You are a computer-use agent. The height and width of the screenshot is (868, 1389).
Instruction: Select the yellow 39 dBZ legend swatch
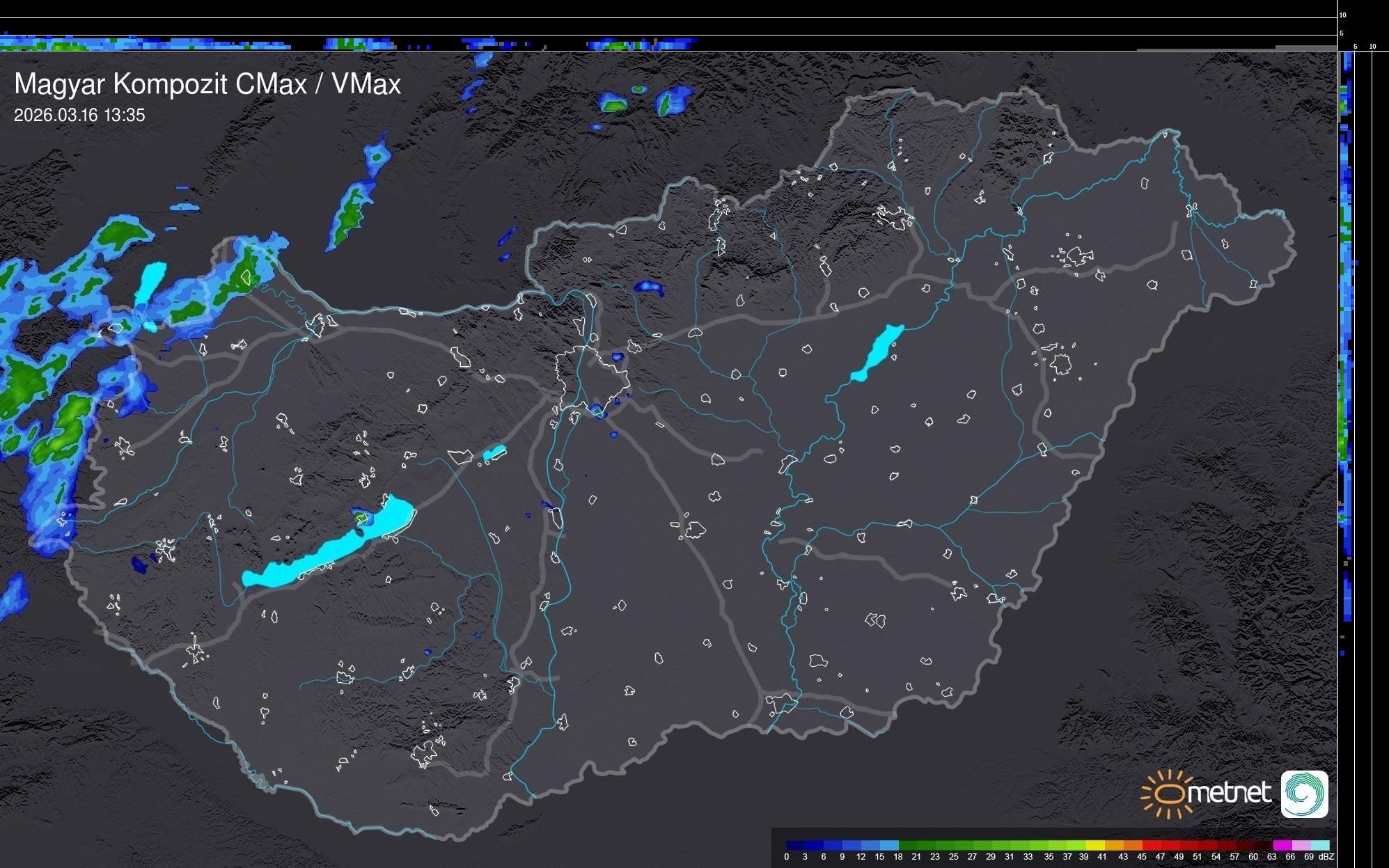(x=1095, y=845)
